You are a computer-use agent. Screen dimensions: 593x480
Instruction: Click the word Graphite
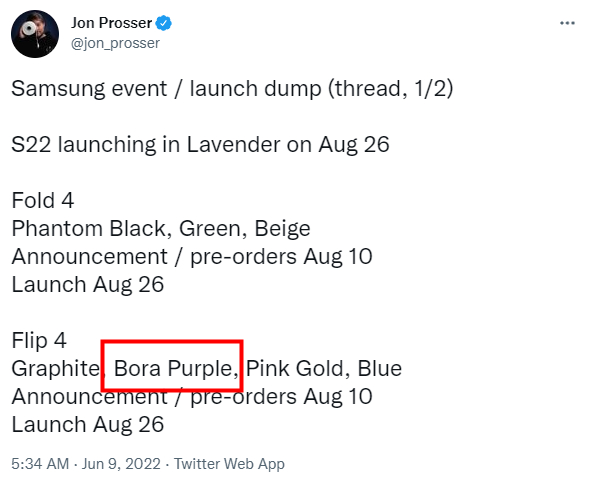click(56, 368)
